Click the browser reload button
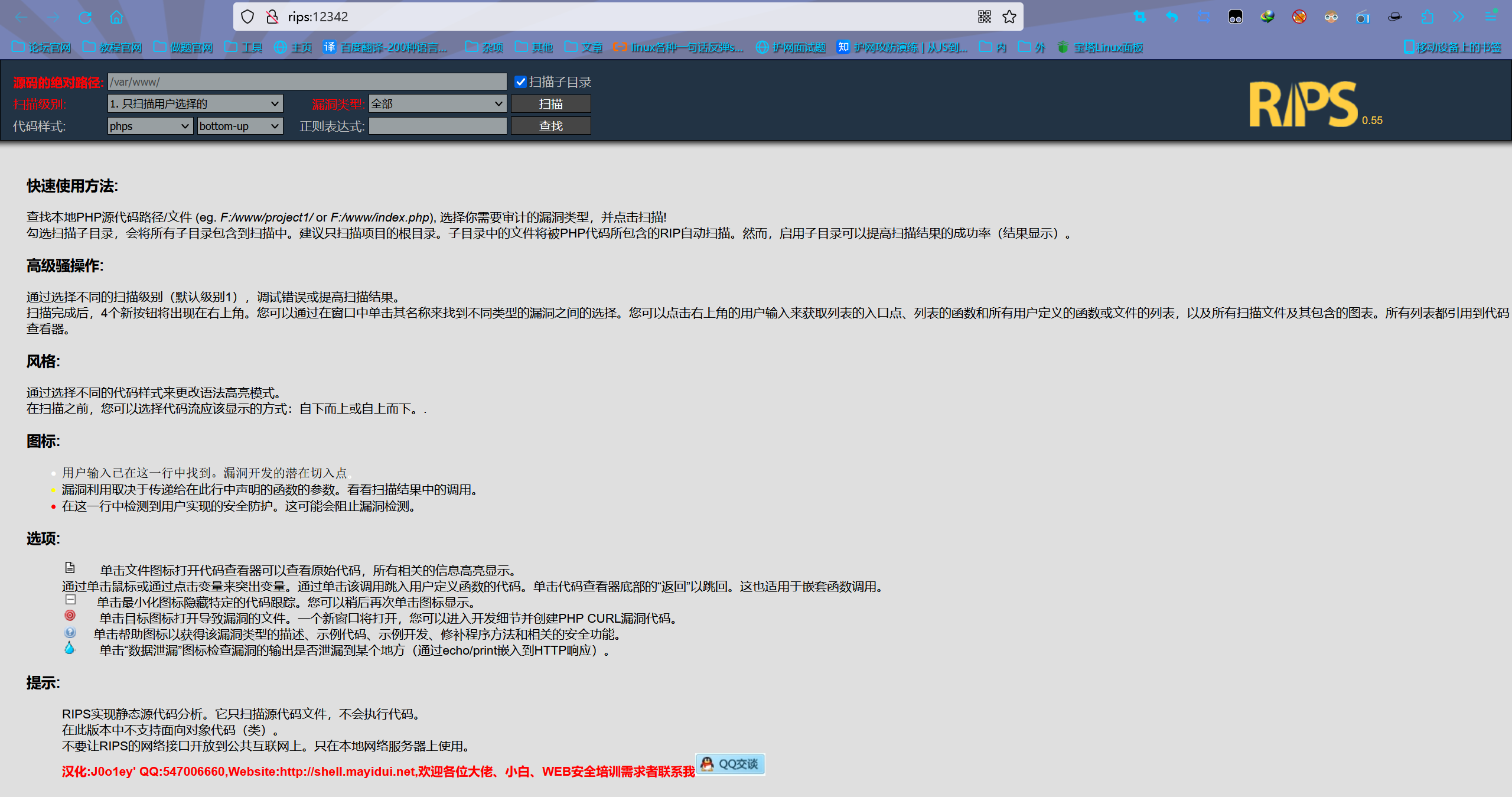The width and height of the screenshot is (1512, 797). [x=85, y=17]
